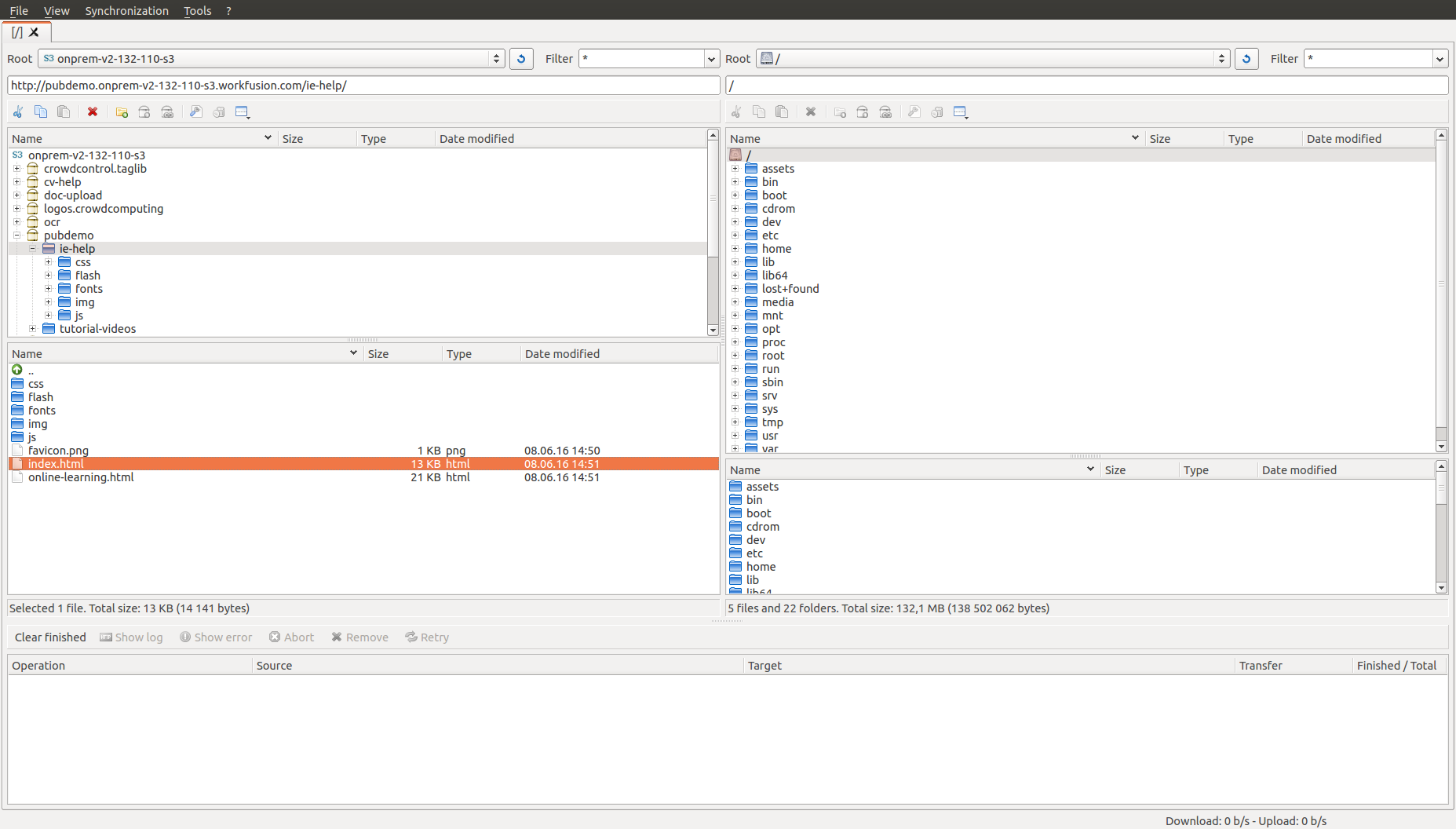Open the View menu

[57, 10]
